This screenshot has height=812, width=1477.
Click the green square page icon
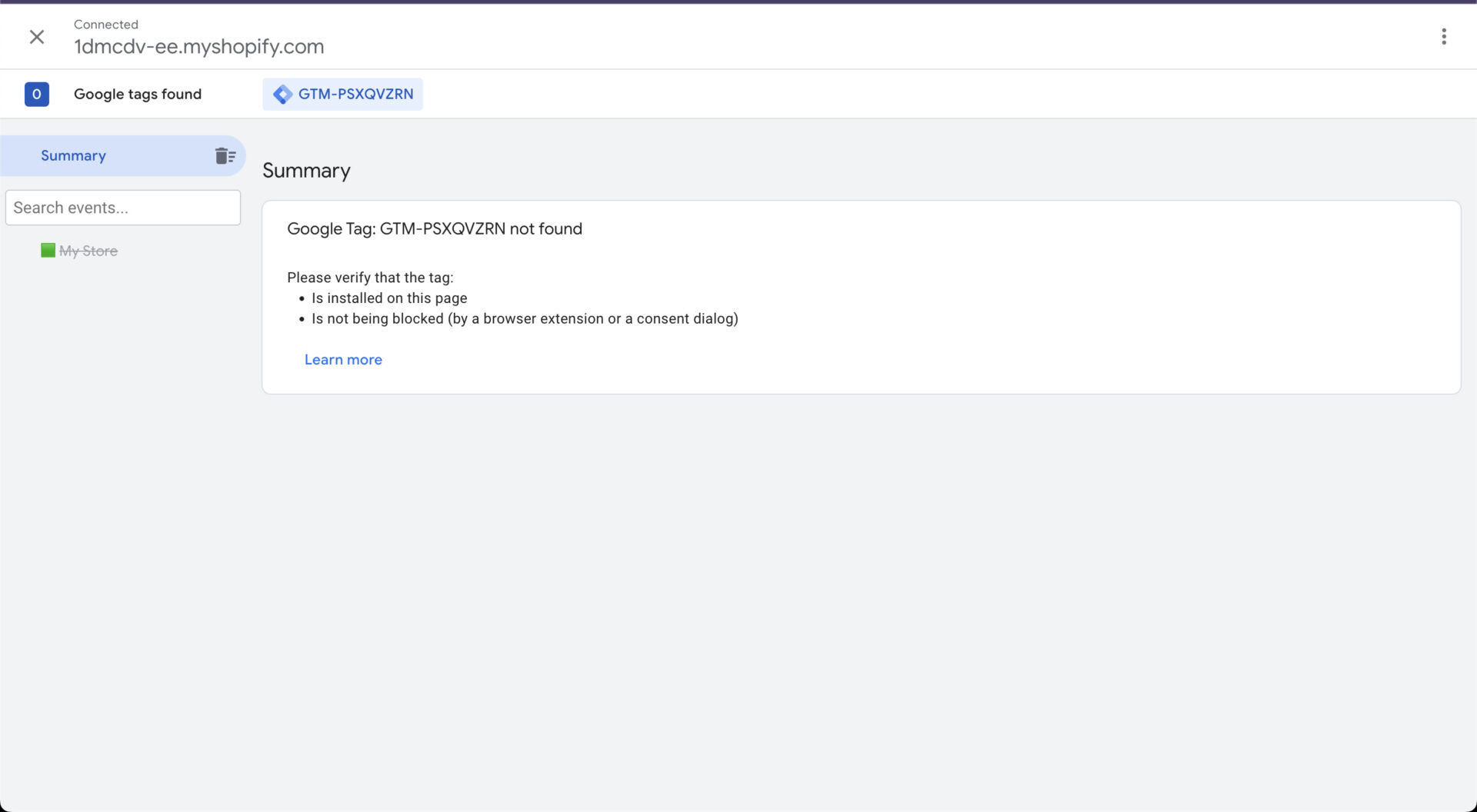[x=48, y=251]
